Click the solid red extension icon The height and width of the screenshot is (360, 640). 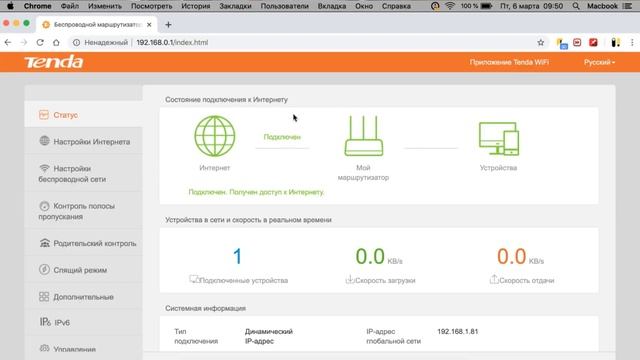pos(593,42)
